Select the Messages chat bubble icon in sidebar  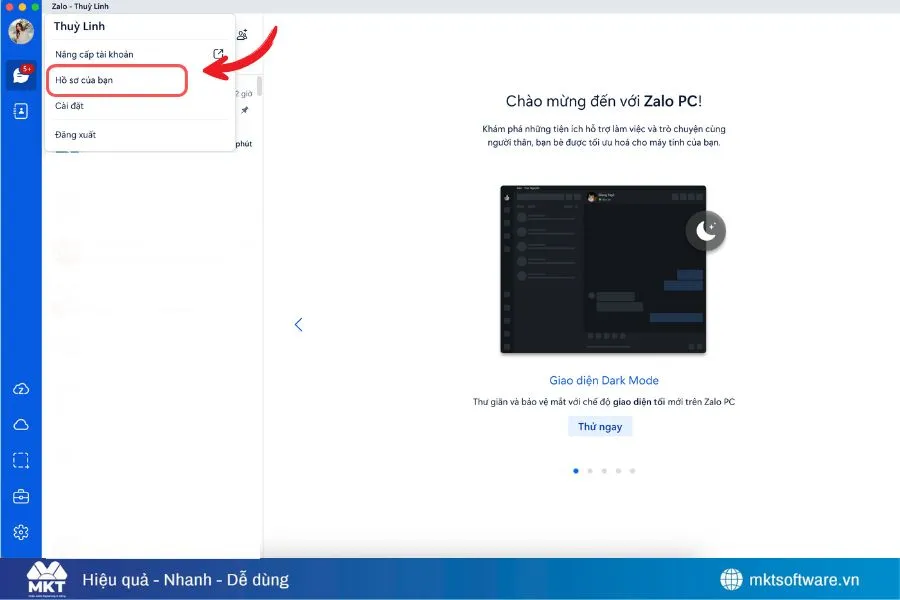(x=20, y=74)
